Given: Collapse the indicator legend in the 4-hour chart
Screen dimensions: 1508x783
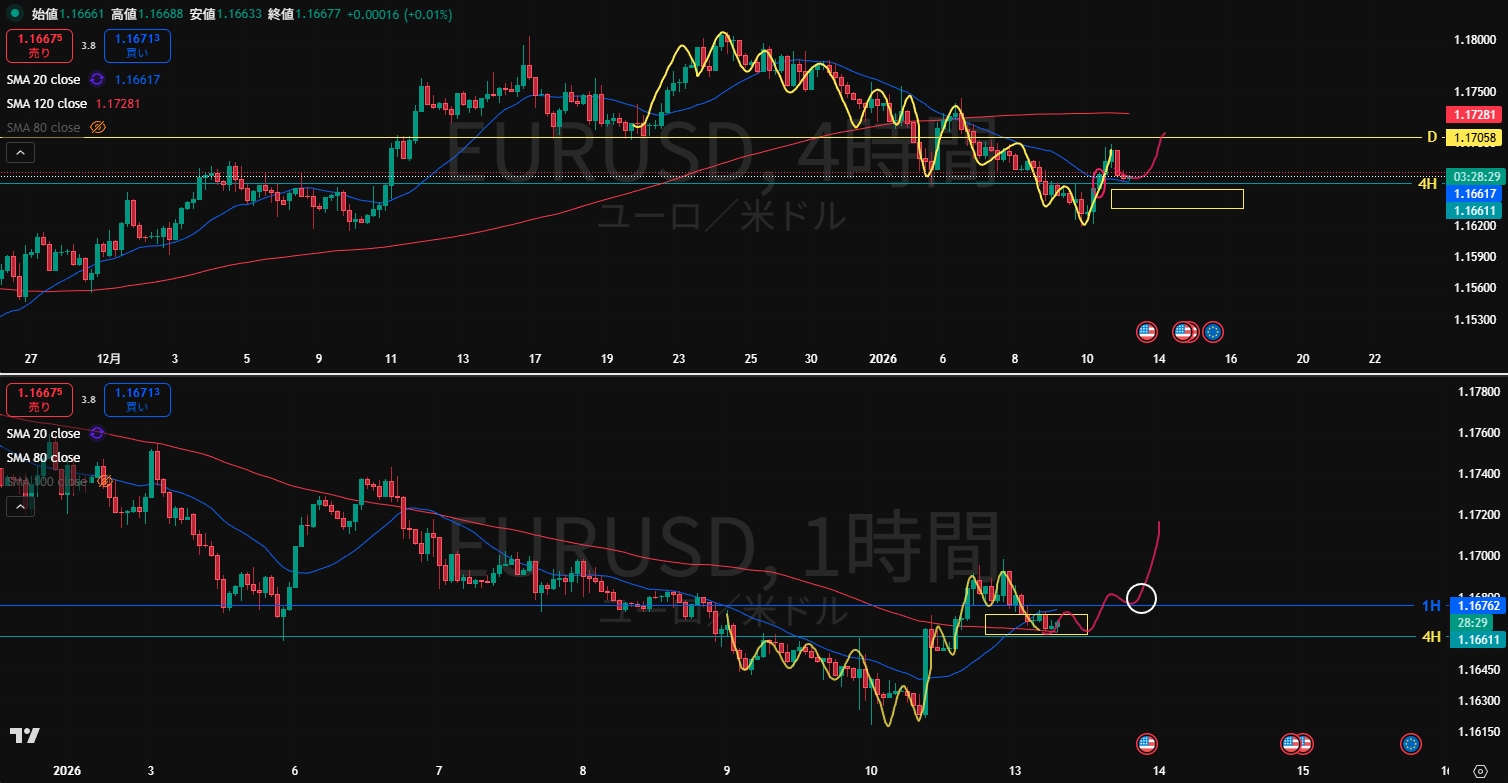Looking at the screenshot, I should pos(20,153).
